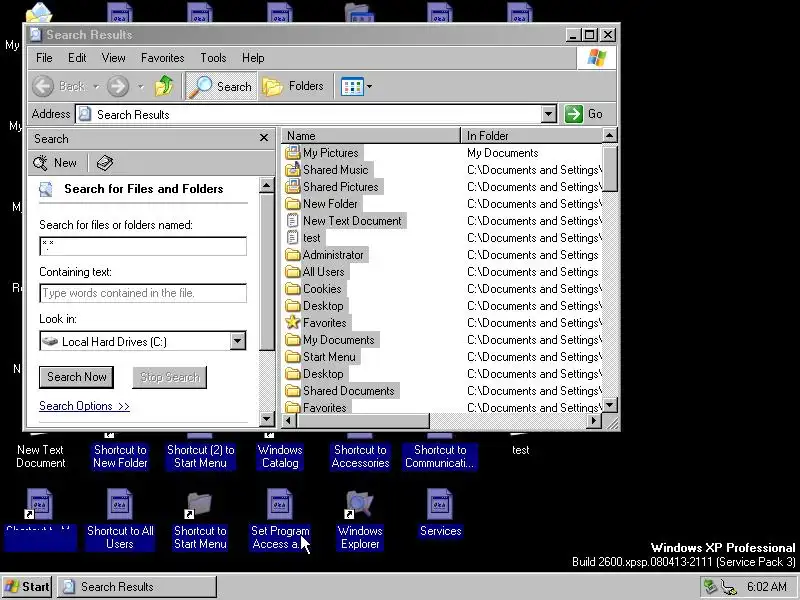Click the Safely Remove Hardware tray icon

point(709,587)
